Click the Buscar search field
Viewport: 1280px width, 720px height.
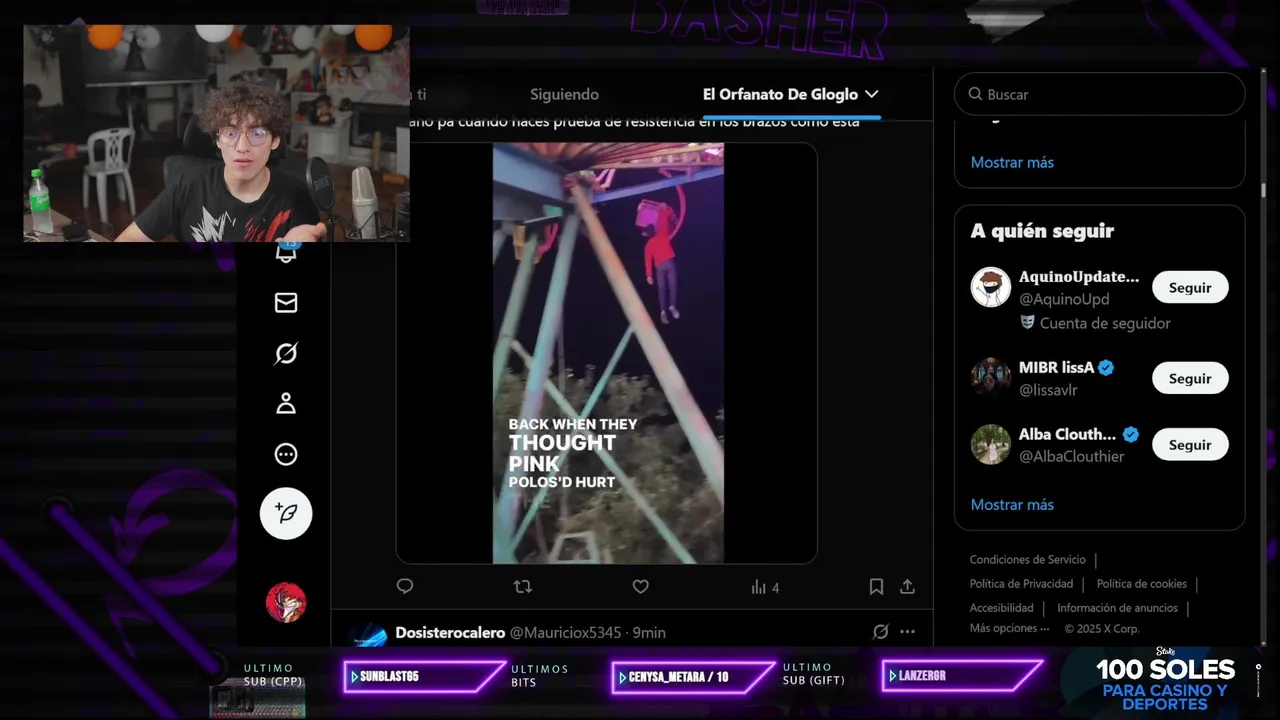tap(1099, 94)
